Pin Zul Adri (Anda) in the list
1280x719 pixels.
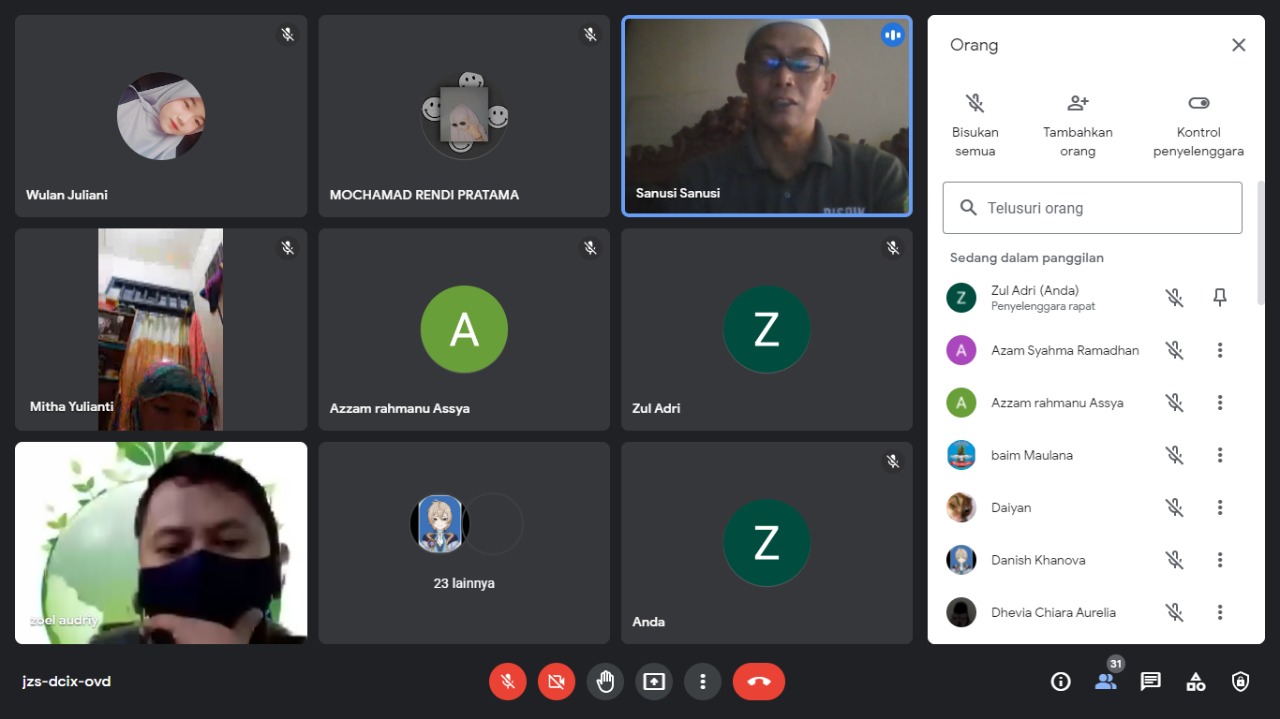click(1219, 297)
